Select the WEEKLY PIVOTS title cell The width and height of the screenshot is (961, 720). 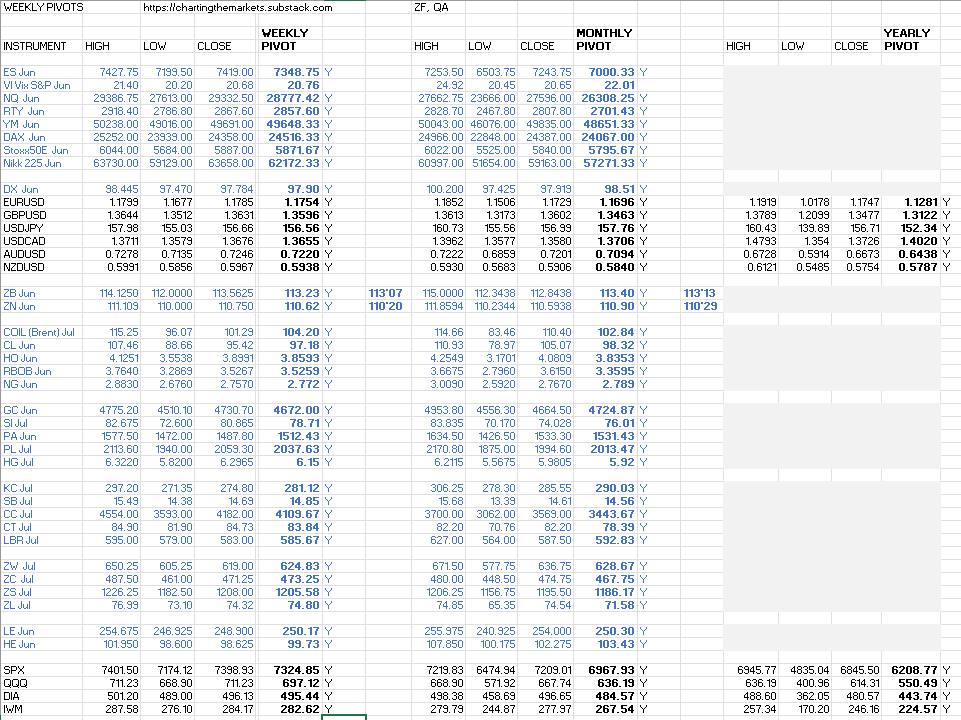(x=43, y=7)
